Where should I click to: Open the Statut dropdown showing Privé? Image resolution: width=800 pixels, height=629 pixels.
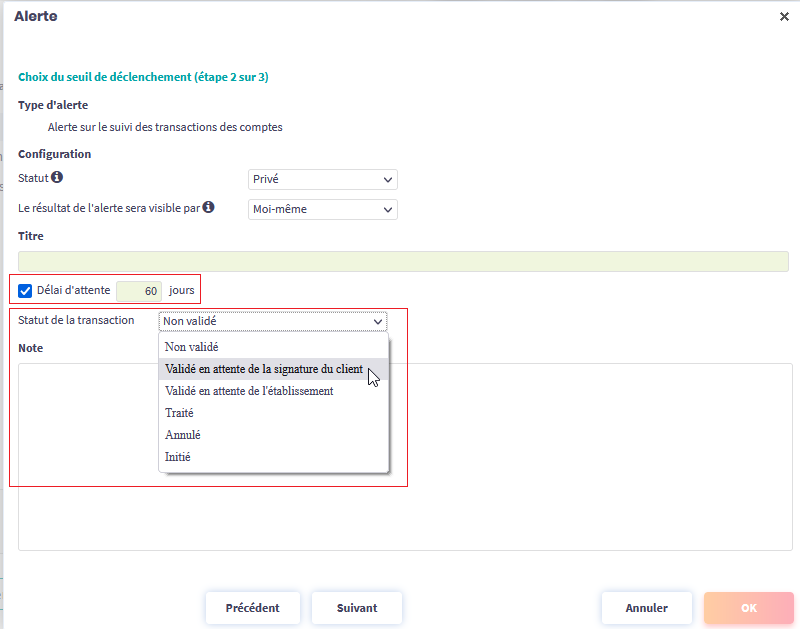(322, 180)
